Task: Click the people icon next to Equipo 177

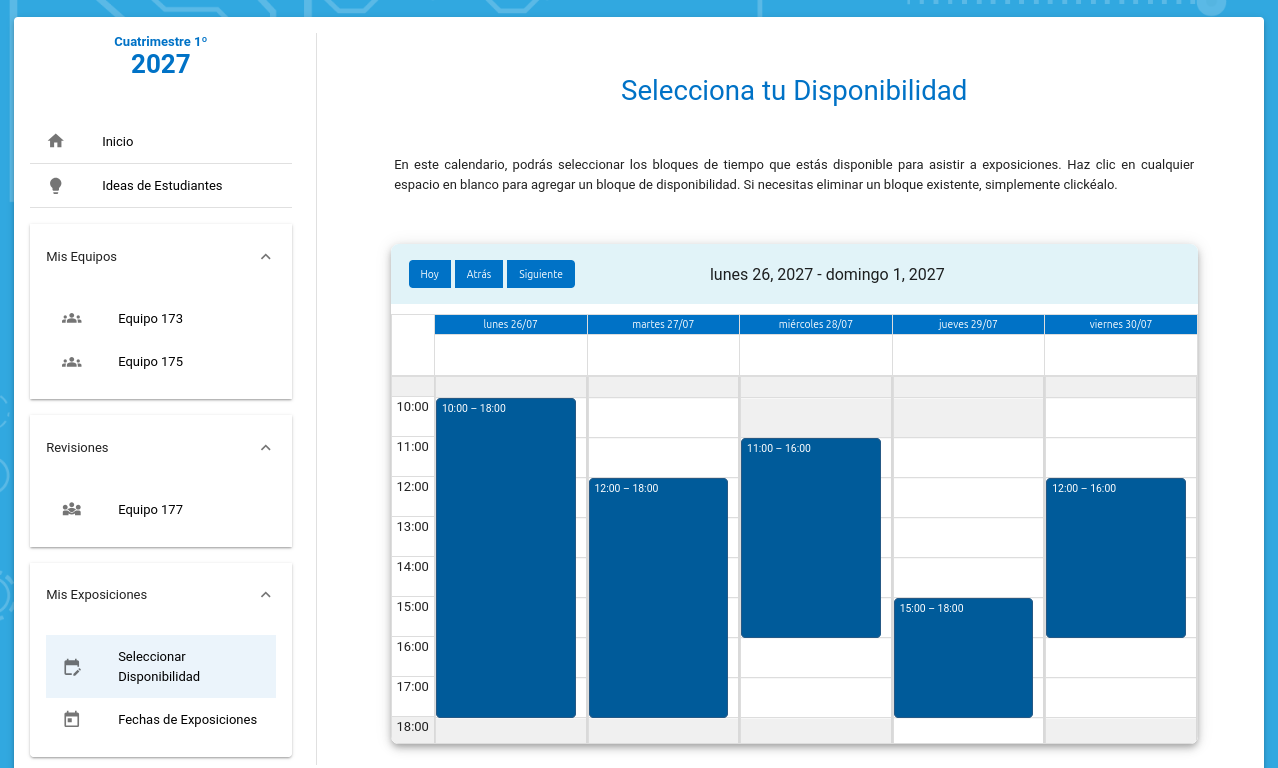Action: click(x=71, y=509)
